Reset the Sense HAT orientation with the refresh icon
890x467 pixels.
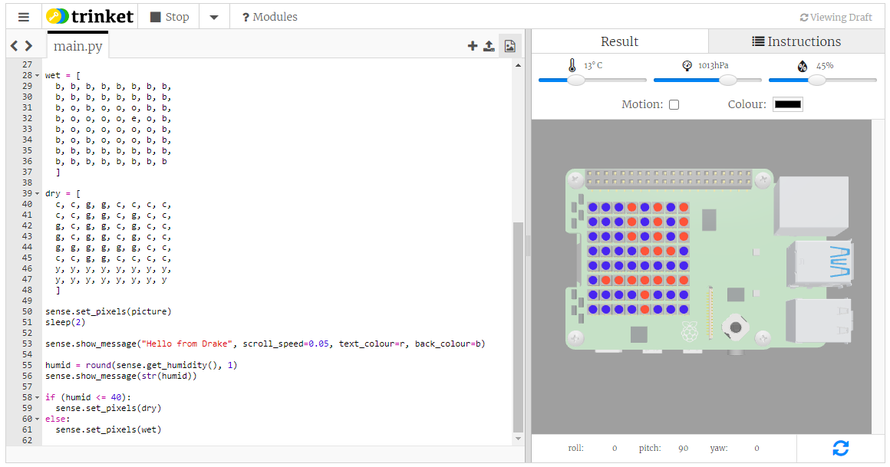(840, 448)
